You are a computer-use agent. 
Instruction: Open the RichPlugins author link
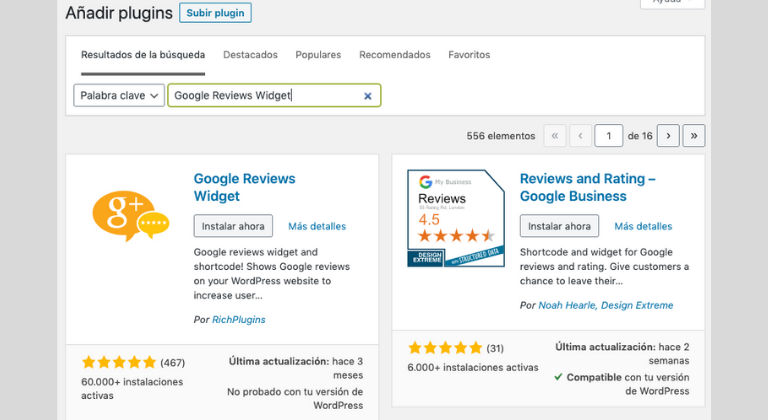tap(238, 319)
